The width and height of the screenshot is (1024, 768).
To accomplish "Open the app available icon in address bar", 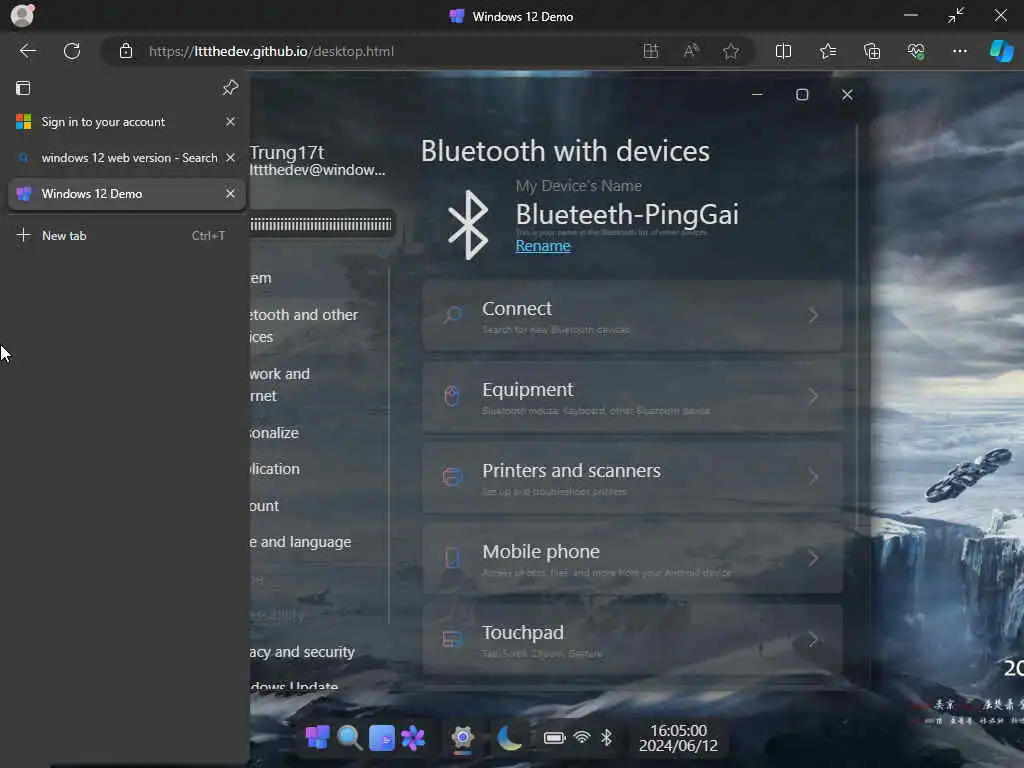I will click(650, 51).
